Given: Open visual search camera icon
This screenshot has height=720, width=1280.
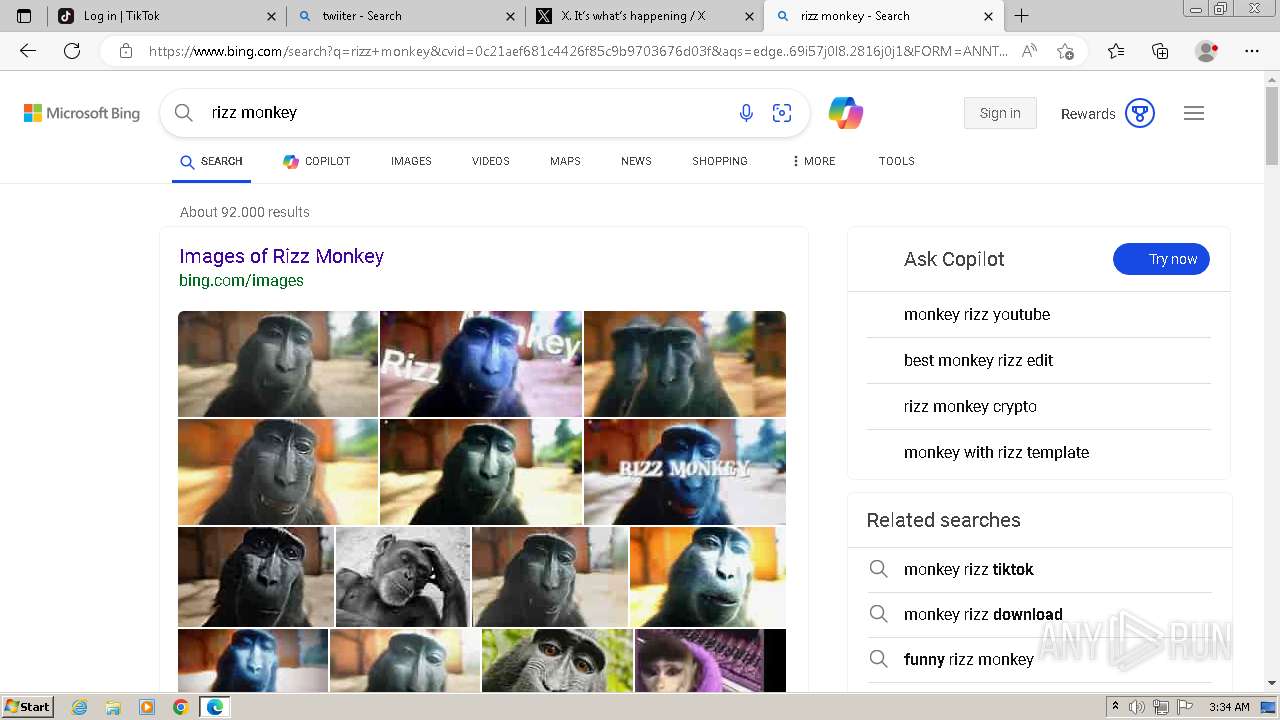Looking at the screenshot, I should 782,113.
